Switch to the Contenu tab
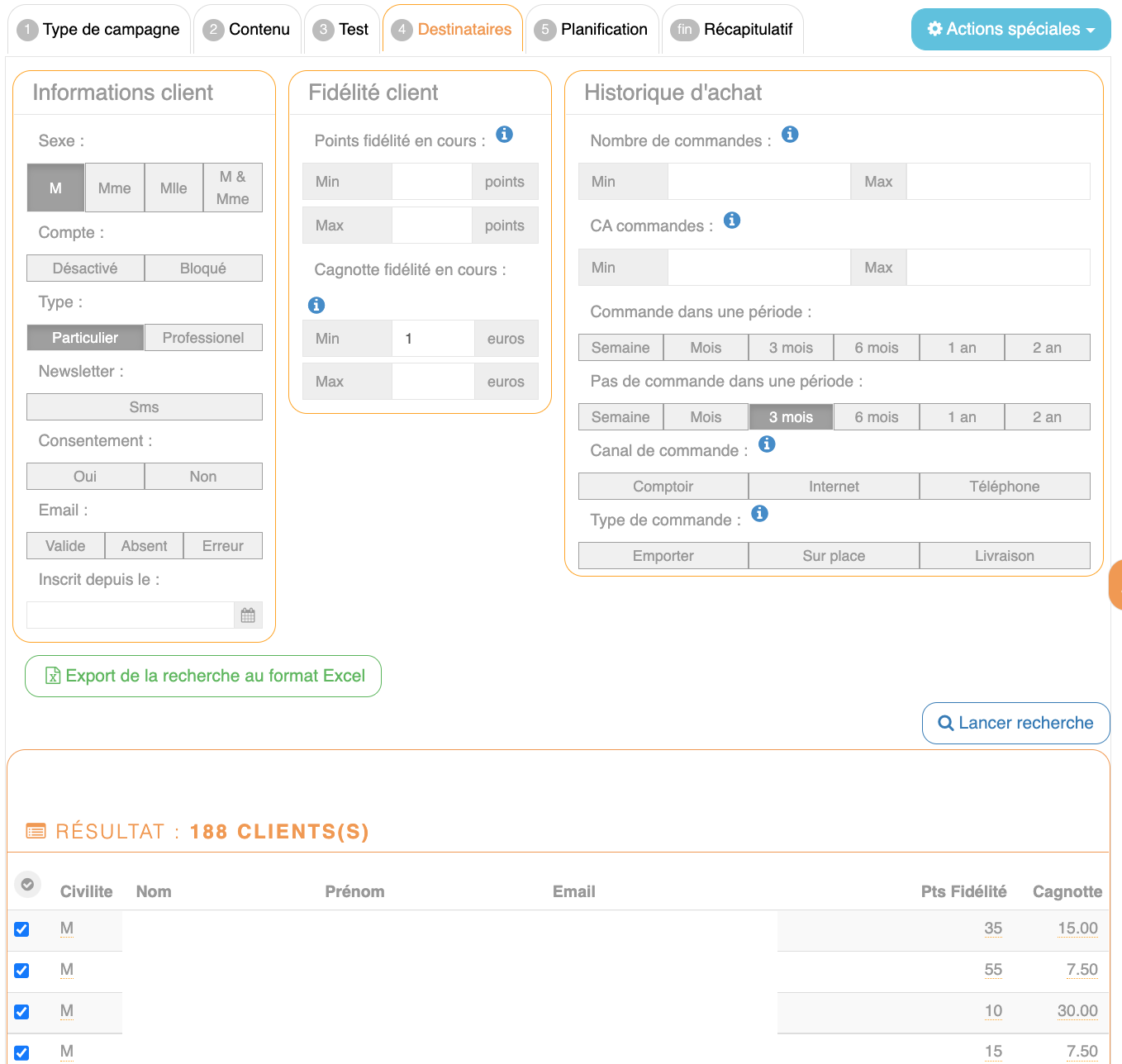1122x1064 pixels. coord(248,30)
